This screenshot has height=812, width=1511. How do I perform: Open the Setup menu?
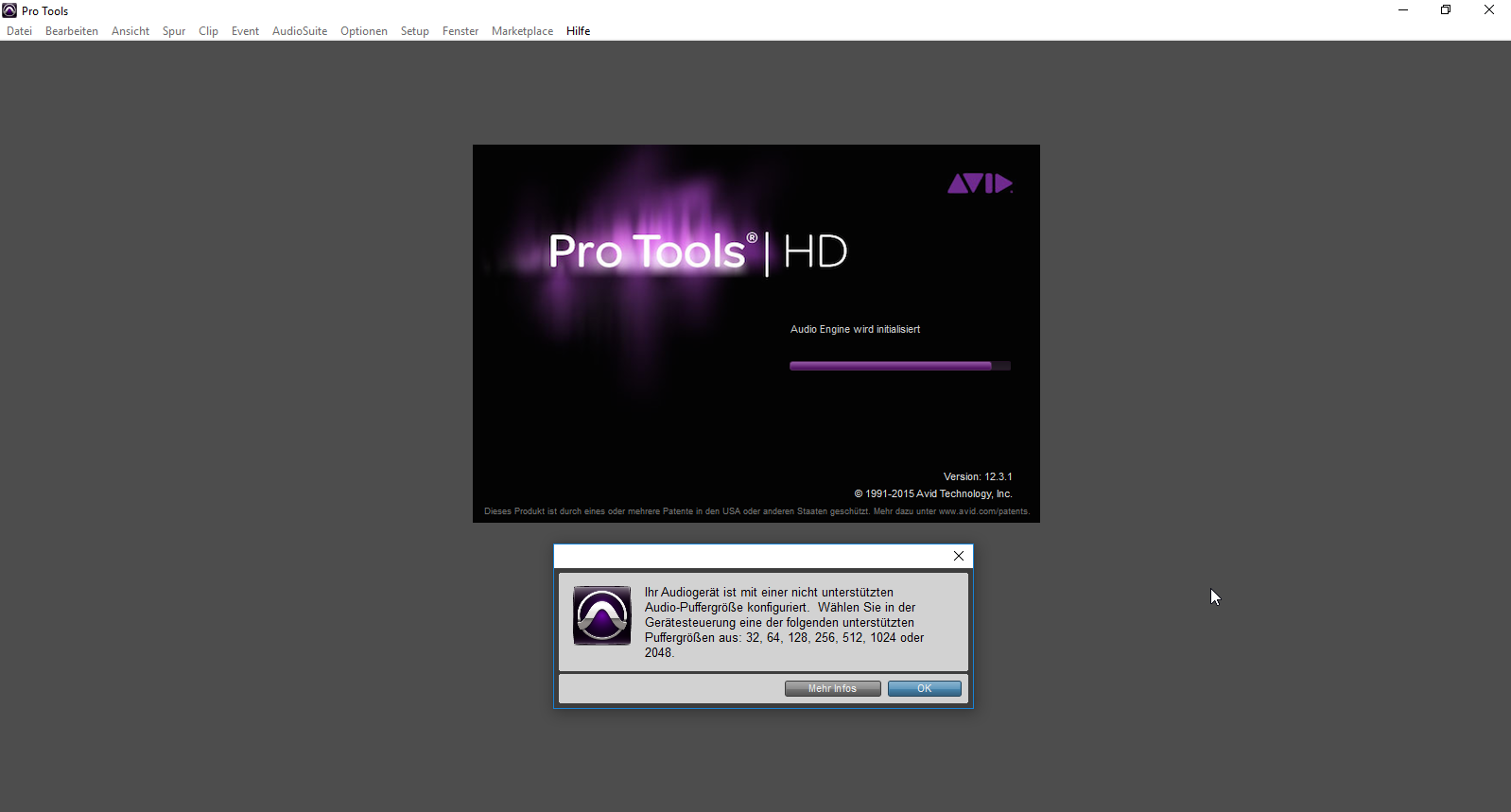click(415, 31)
